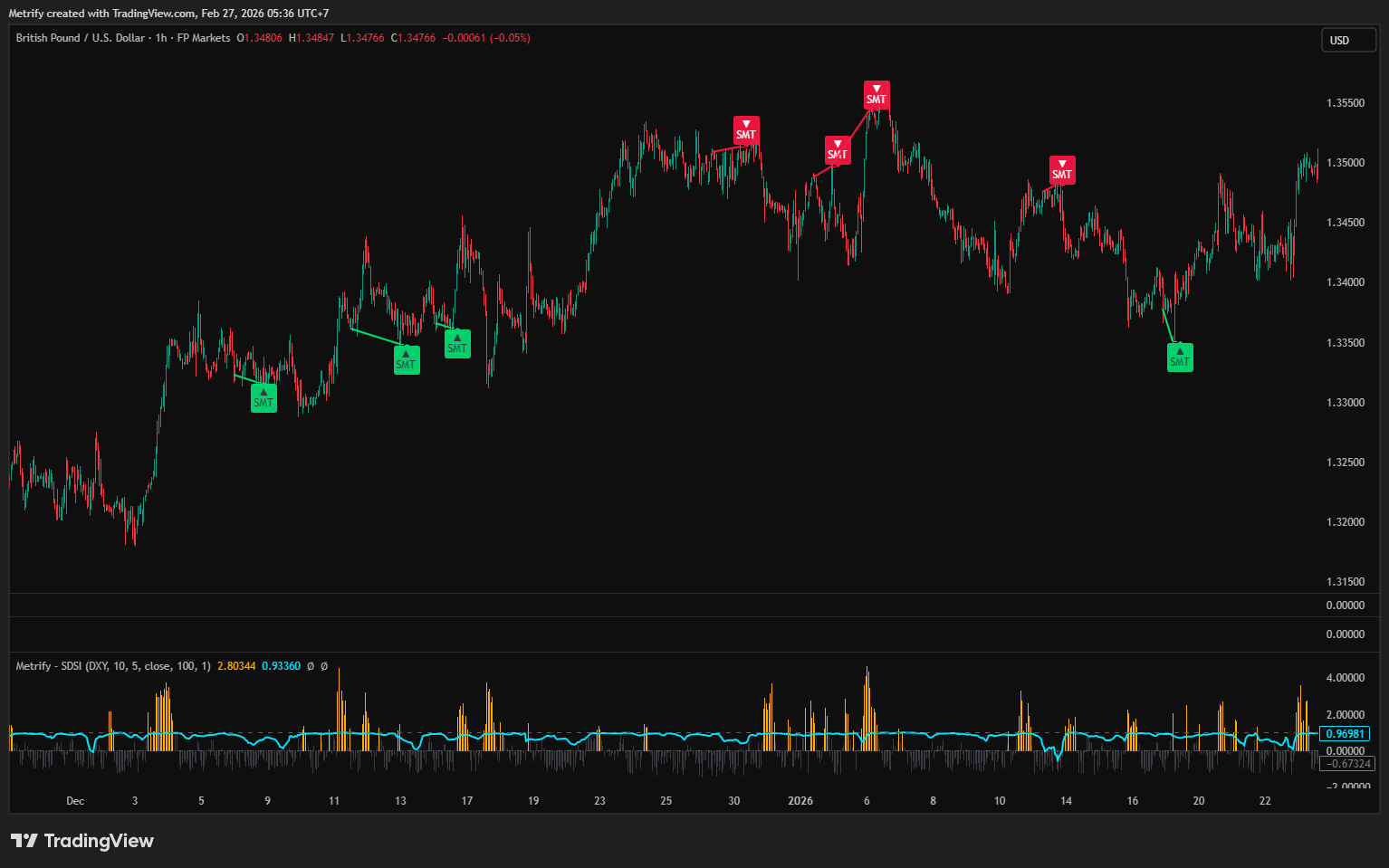
Task: Open the USD currency selector
Action: pyautogui.click(x=1348, y=40)
